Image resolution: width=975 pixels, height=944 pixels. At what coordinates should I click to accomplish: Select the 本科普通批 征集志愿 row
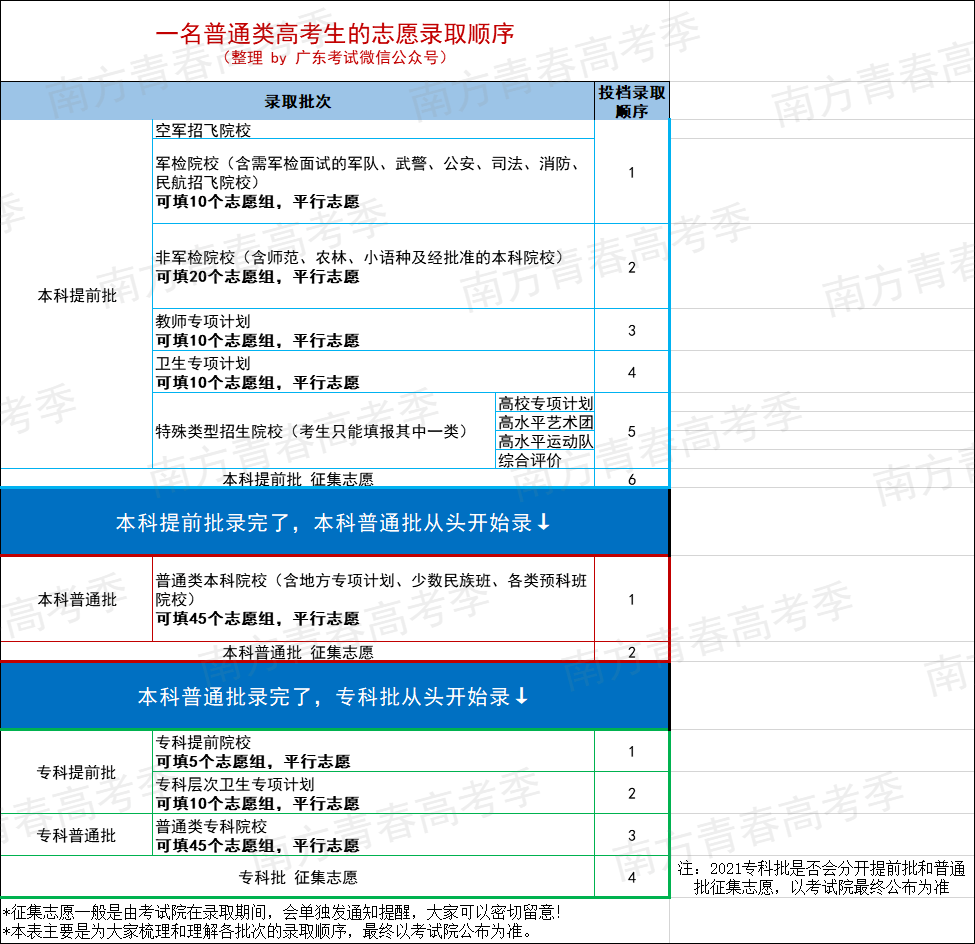(297, 651)
